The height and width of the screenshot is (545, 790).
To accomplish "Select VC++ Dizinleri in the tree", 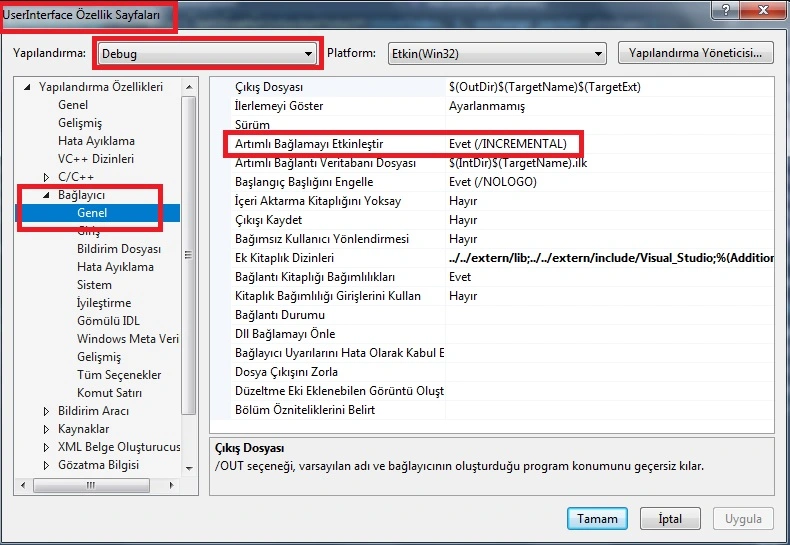I will (x=96, y=159).
